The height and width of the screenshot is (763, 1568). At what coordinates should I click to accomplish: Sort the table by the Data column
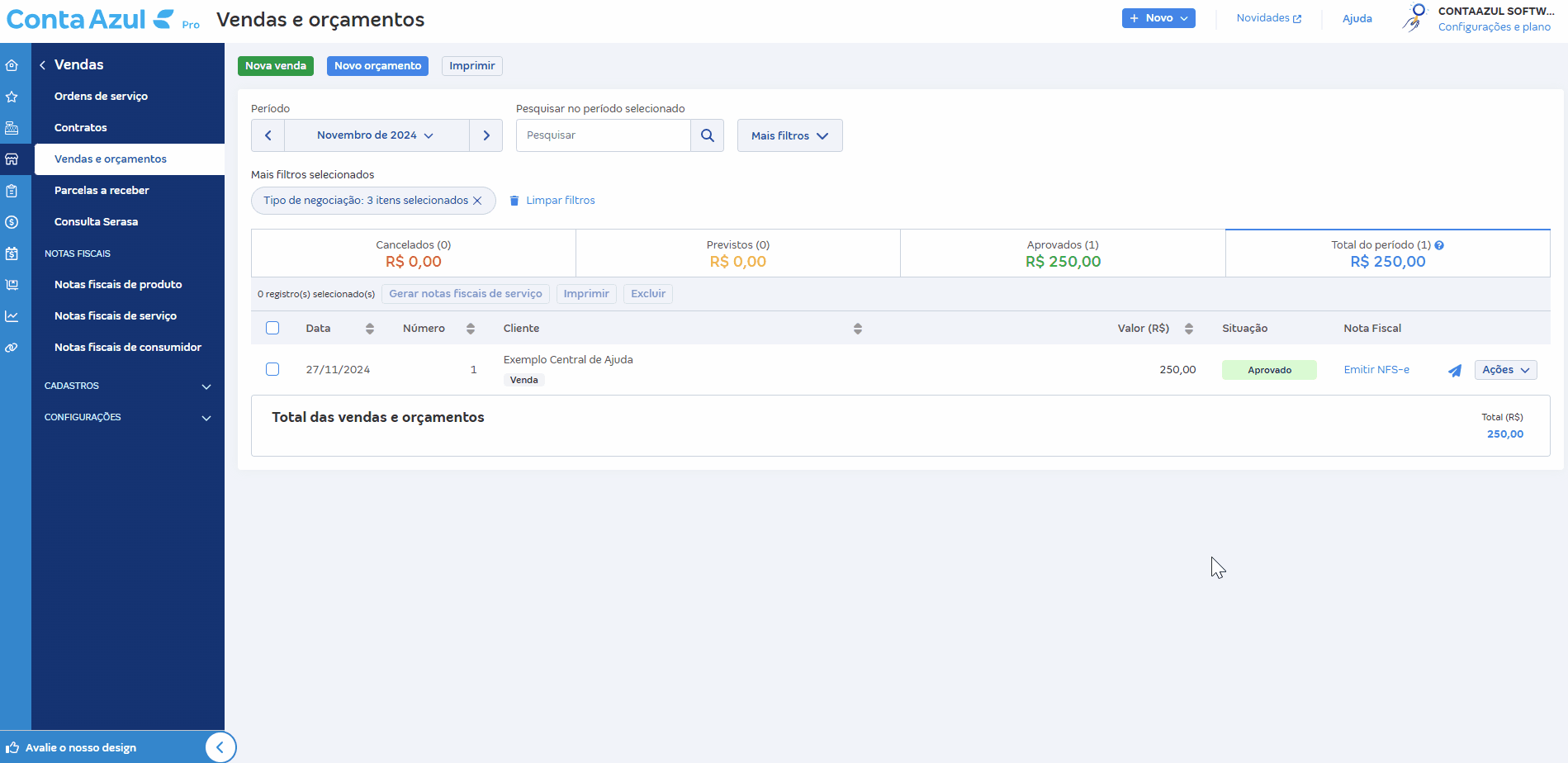(369, 329)
